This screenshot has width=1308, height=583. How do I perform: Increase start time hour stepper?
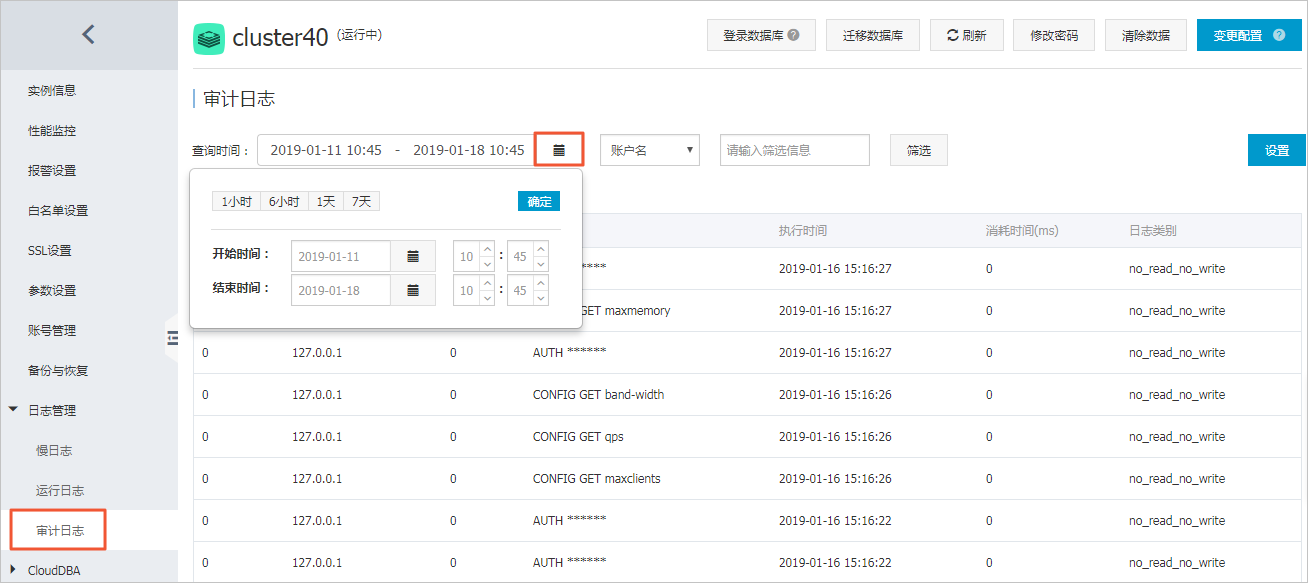click(x=487, y=249)
